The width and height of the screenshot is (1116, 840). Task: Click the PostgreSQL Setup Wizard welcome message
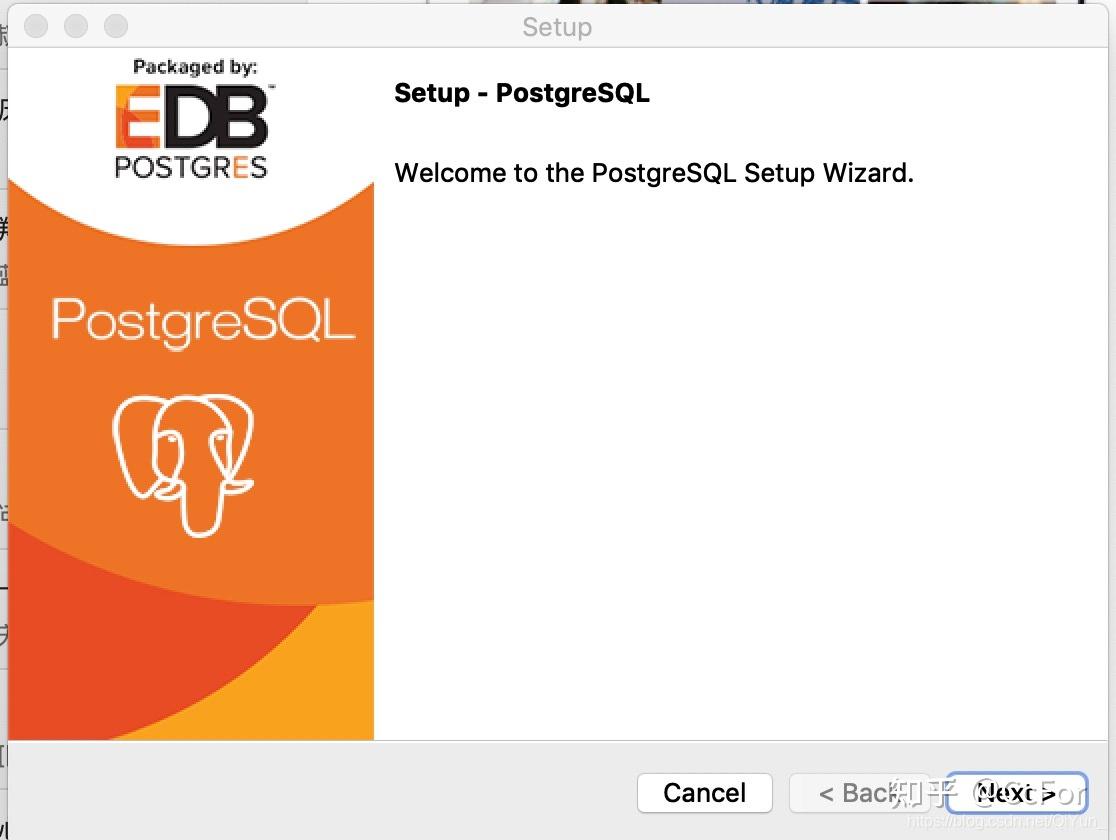pos(654,173)
